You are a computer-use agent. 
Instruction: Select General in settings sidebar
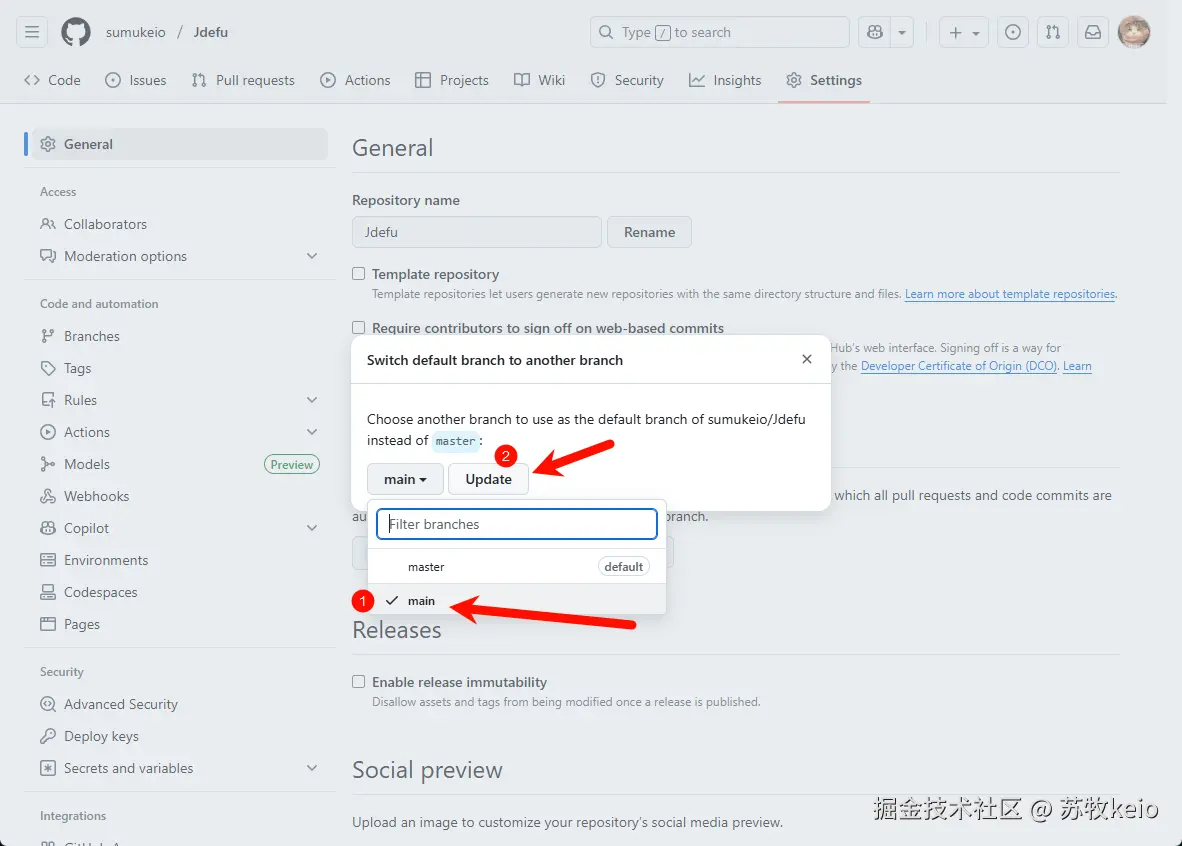point(179,144)
